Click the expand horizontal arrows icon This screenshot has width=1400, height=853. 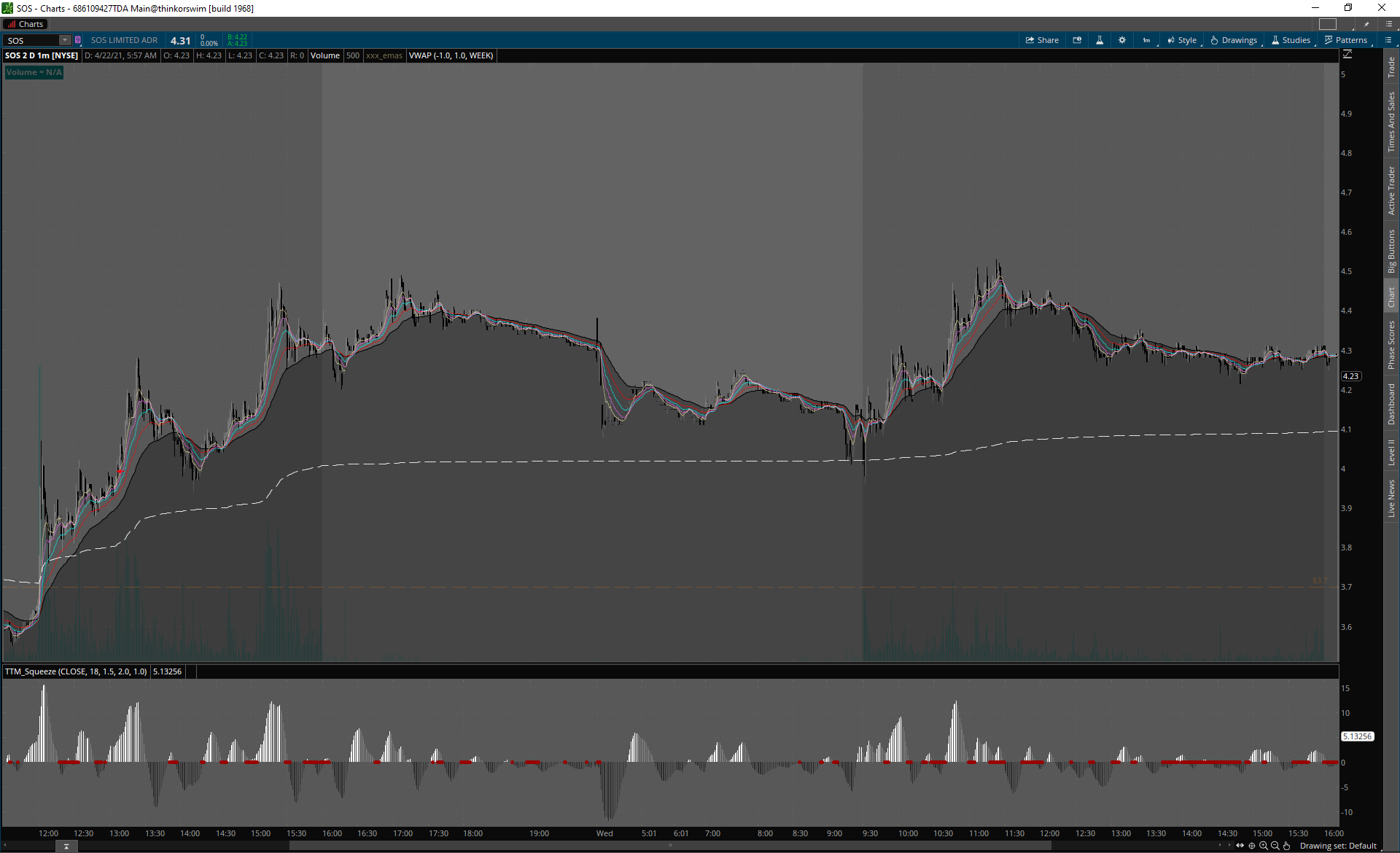point(1240,846)
